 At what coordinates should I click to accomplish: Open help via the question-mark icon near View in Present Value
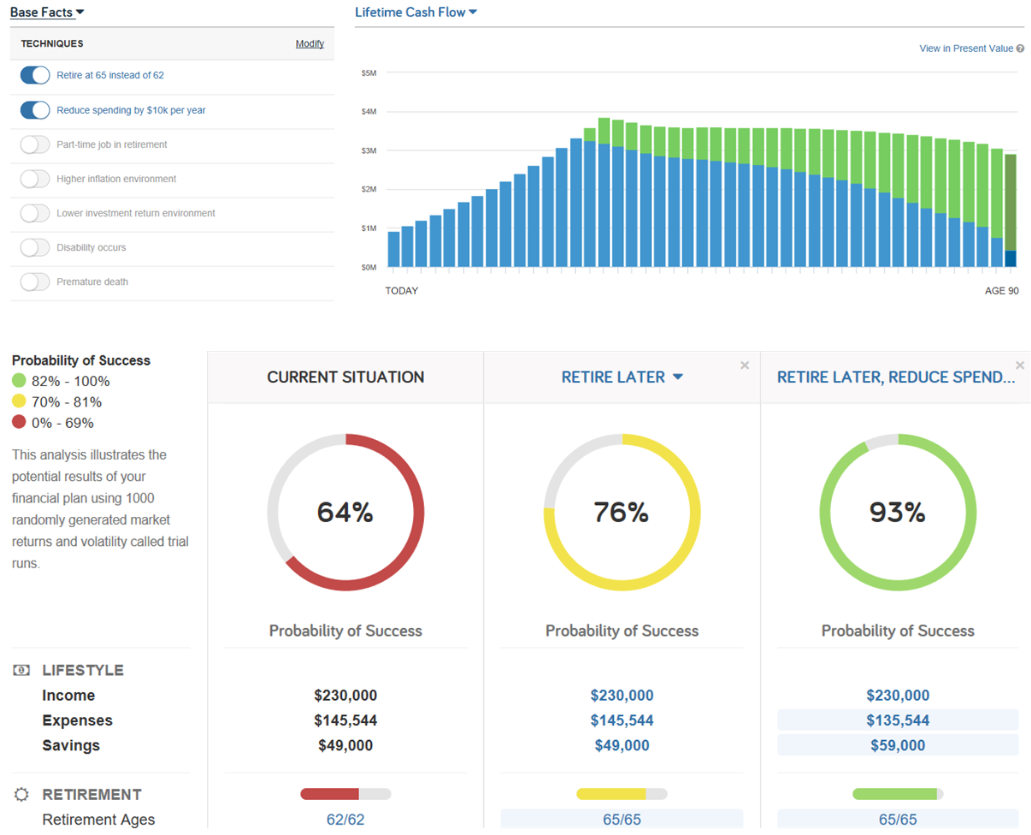click(1021, 47)
